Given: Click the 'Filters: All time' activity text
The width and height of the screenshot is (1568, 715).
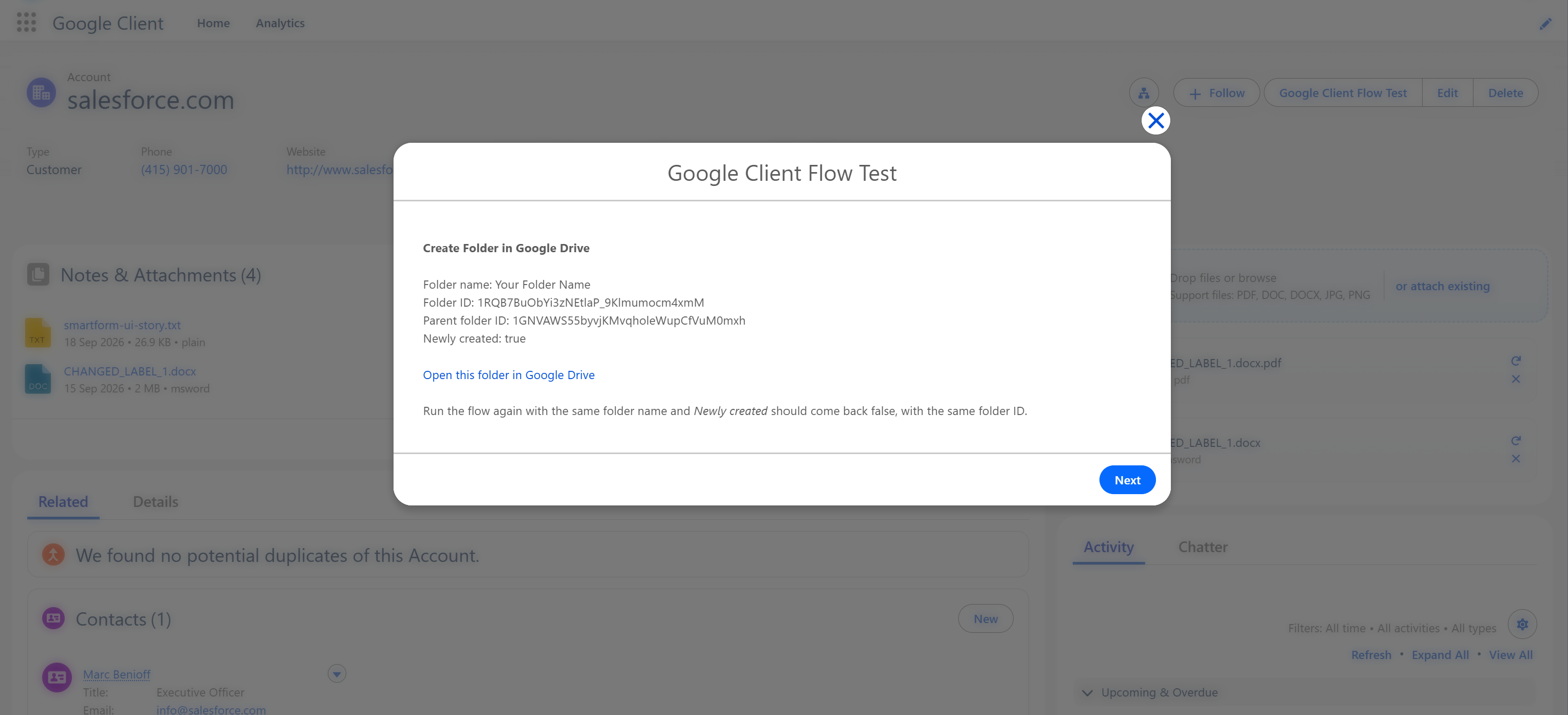Looking at the screenshot, I should point(1391,628).
